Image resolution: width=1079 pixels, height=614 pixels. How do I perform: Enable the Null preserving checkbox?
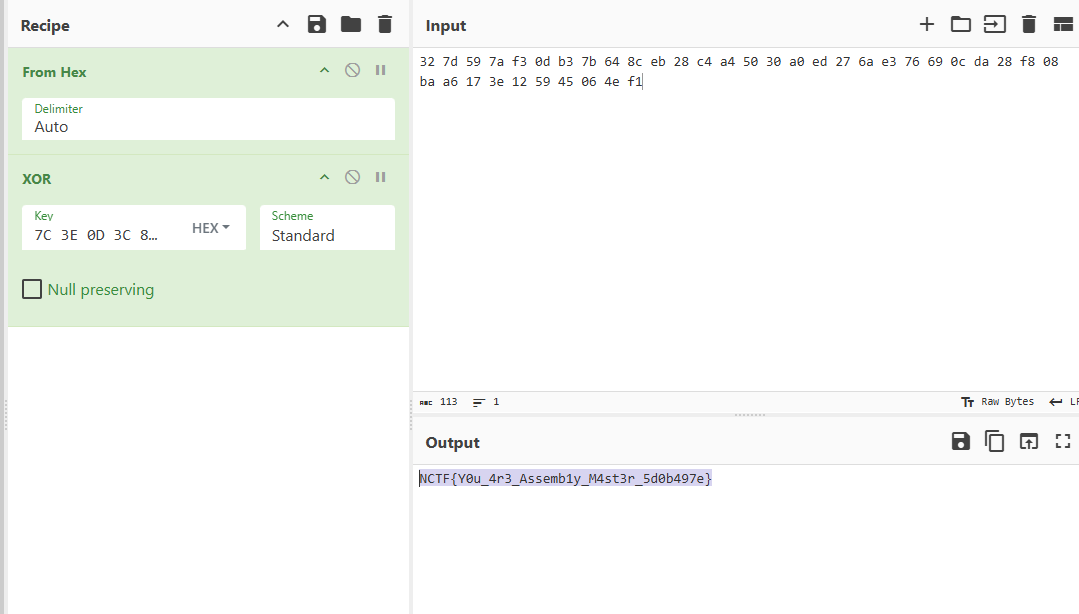coord(32,290)
